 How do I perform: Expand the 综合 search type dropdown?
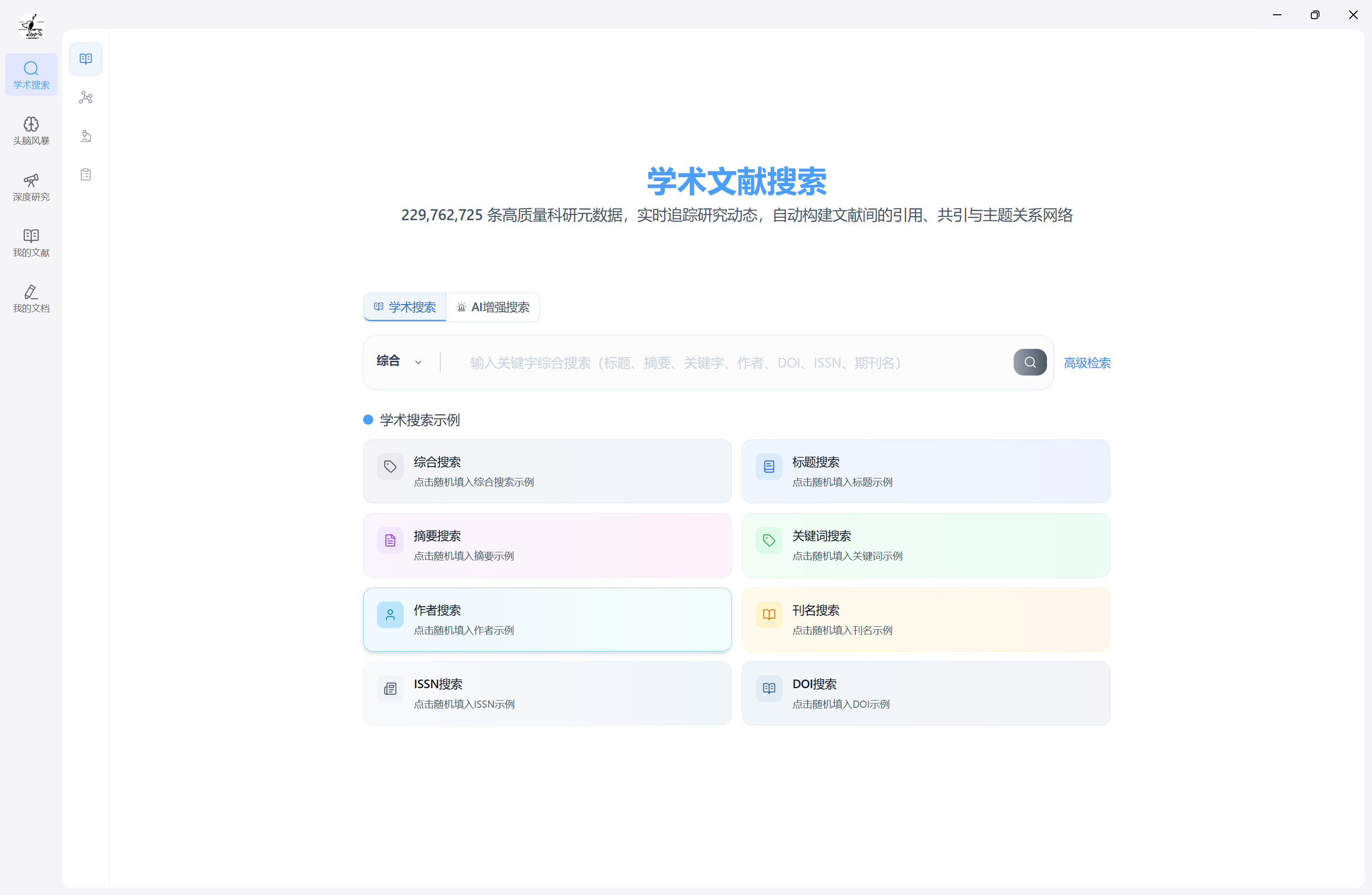pyautogui.click(x=399, y=362)
